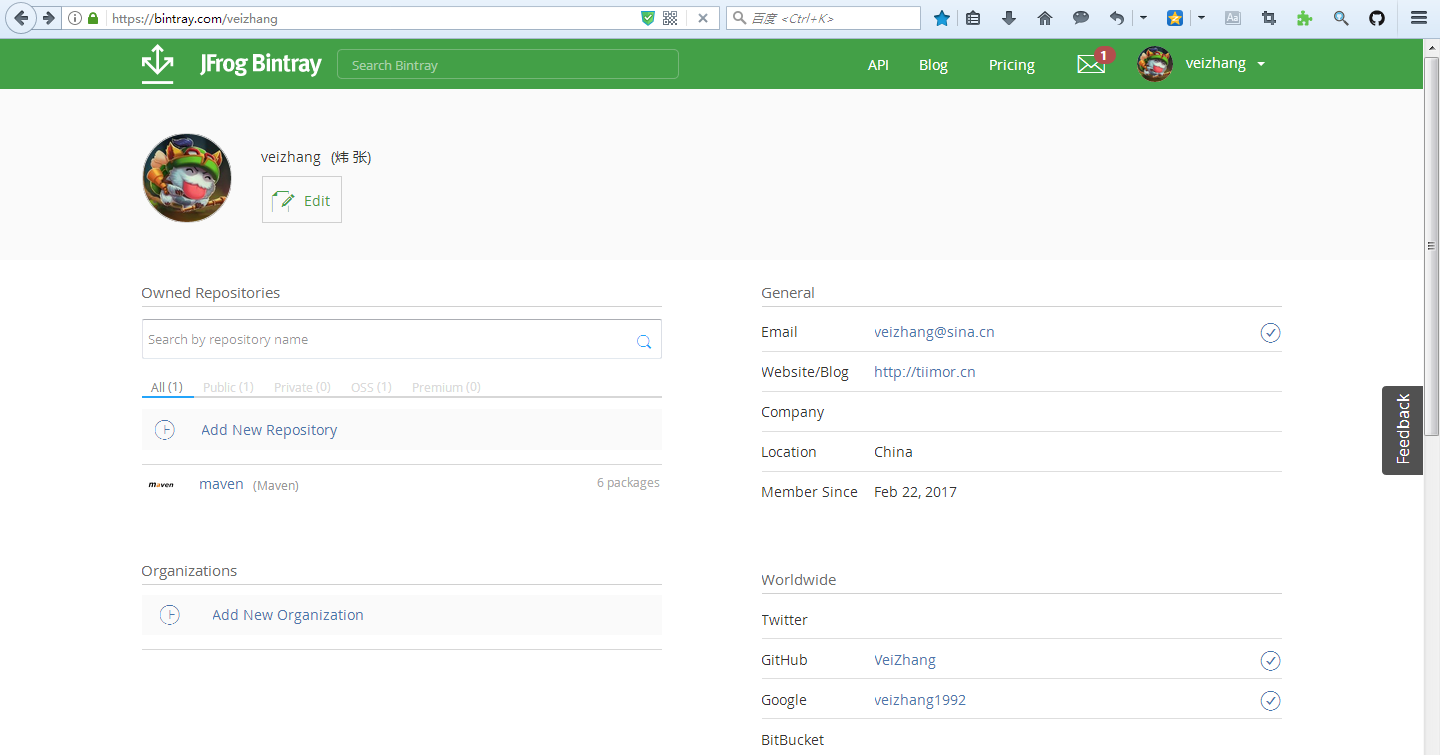Open site info icon in address bar
This screenshot has height=755, width=1440.
point(75,18)
